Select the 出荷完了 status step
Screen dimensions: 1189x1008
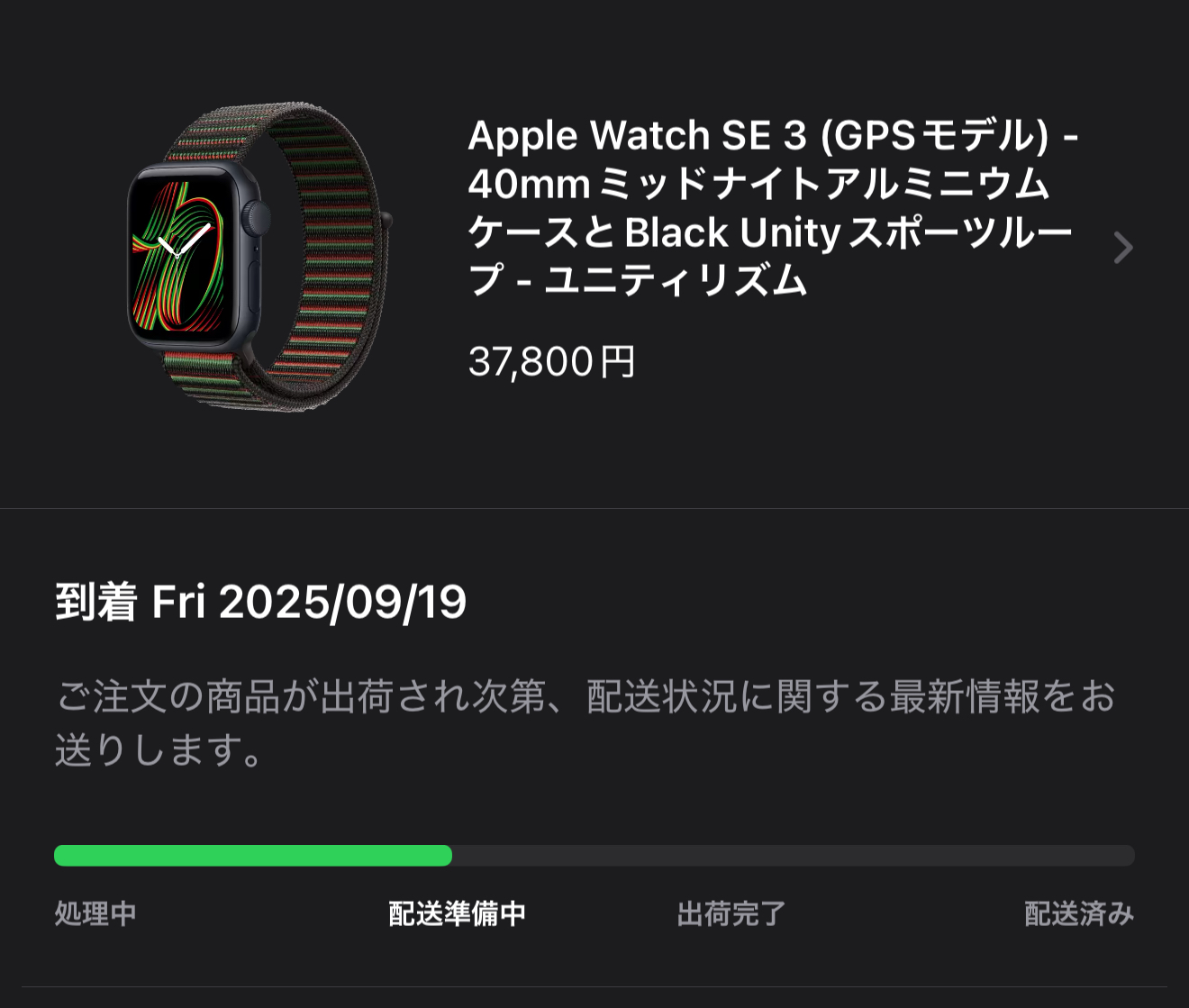[731, 913]
